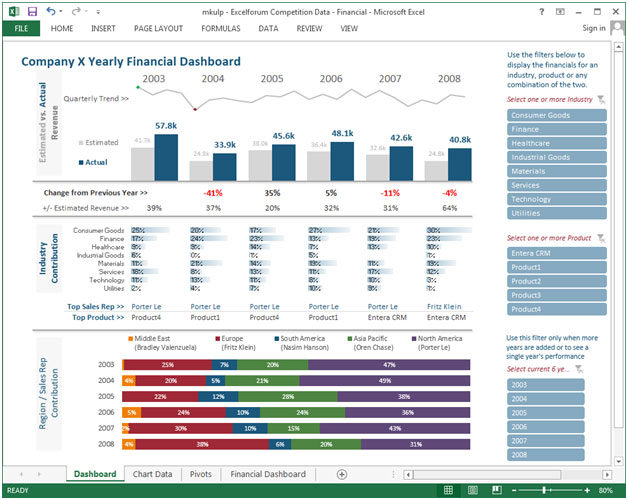This screenshot has height=500, width=628.
Task: Open the DATA ribbon tab
Action: click(268, 28)
